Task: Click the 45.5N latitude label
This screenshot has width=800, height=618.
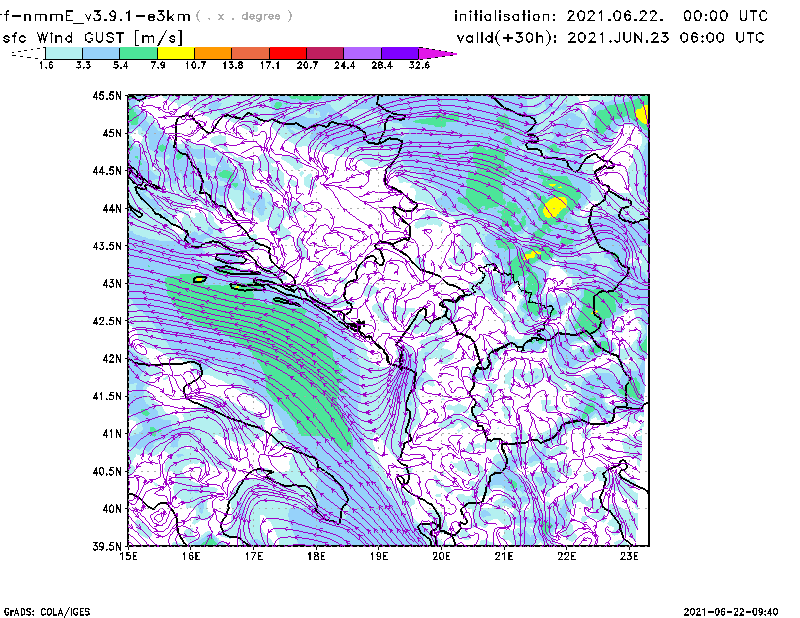Action: (107, 95)
